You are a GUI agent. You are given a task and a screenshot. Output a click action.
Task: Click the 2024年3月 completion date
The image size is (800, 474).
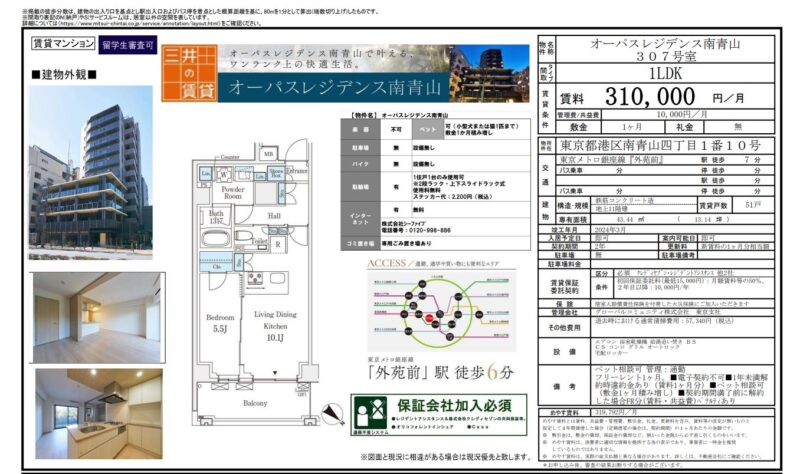[610, 230]
